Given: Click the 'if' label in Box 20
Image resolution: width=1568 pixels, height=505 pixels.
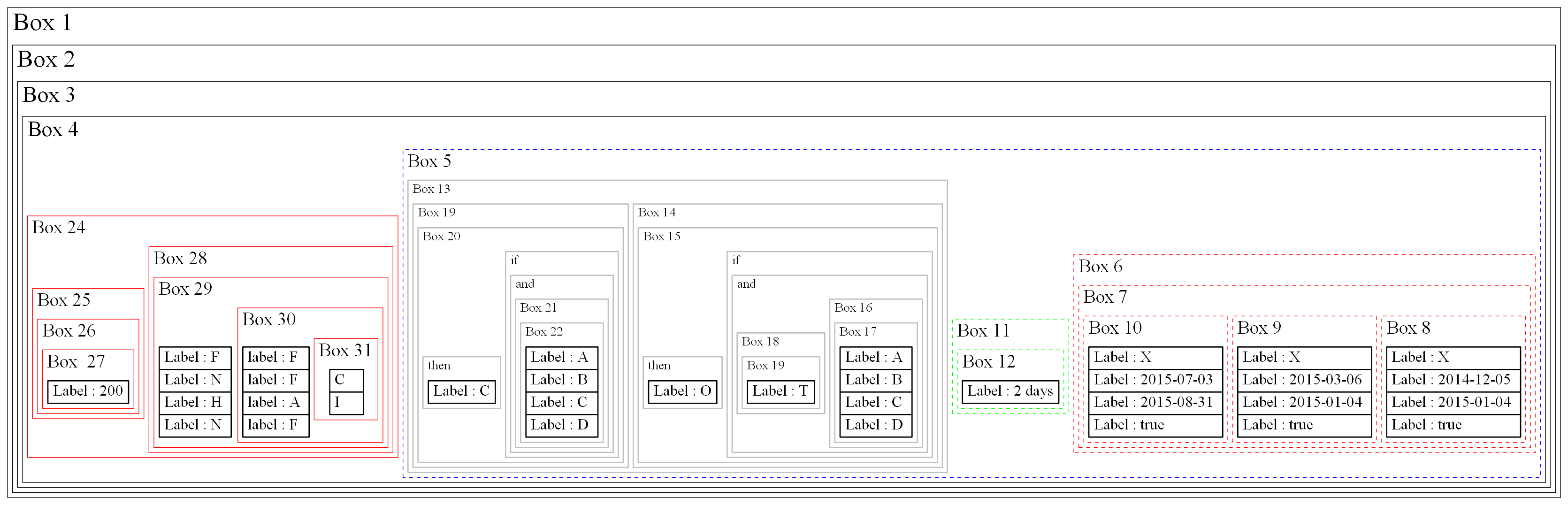Looking at the screenshot, I should [514, 260].
